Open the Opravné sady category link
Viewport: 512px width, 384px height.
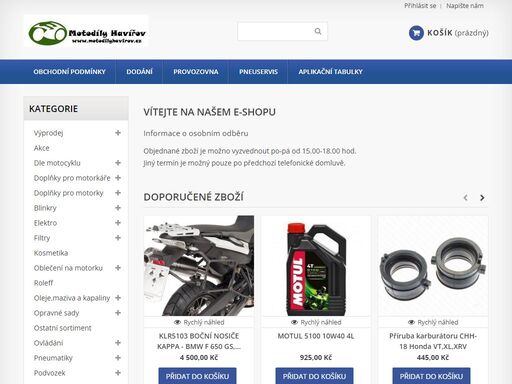(56, 313)
